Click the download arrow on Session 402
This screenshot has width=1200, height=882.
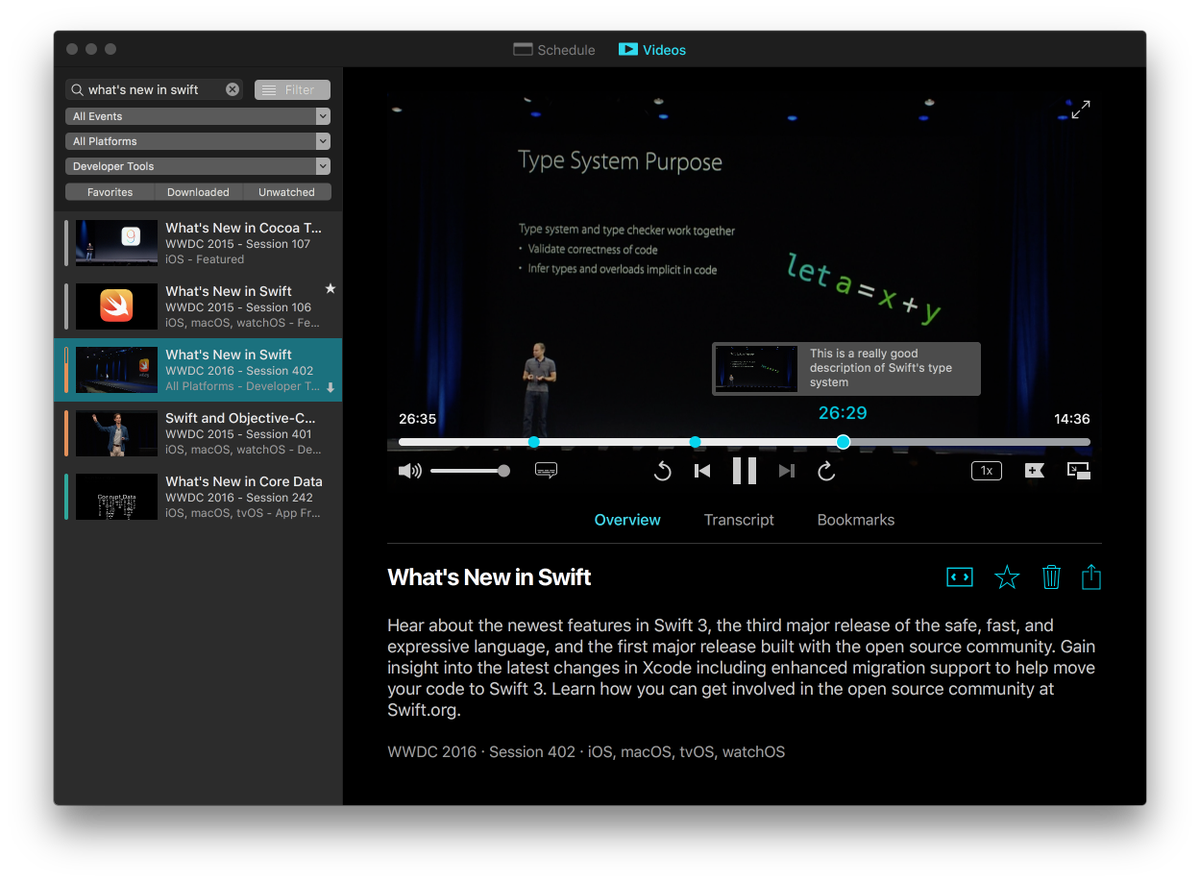tap(331, 387)
